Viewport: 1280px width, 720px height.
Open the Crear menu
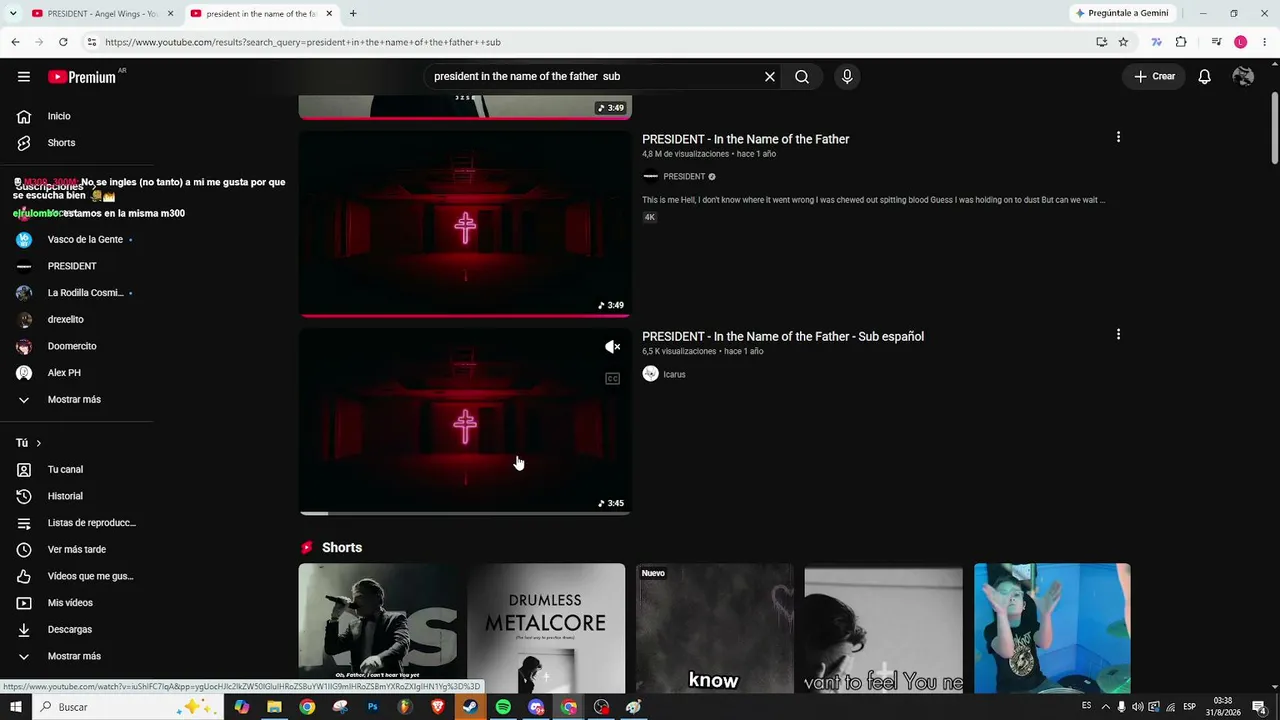tap(1154, 77)
